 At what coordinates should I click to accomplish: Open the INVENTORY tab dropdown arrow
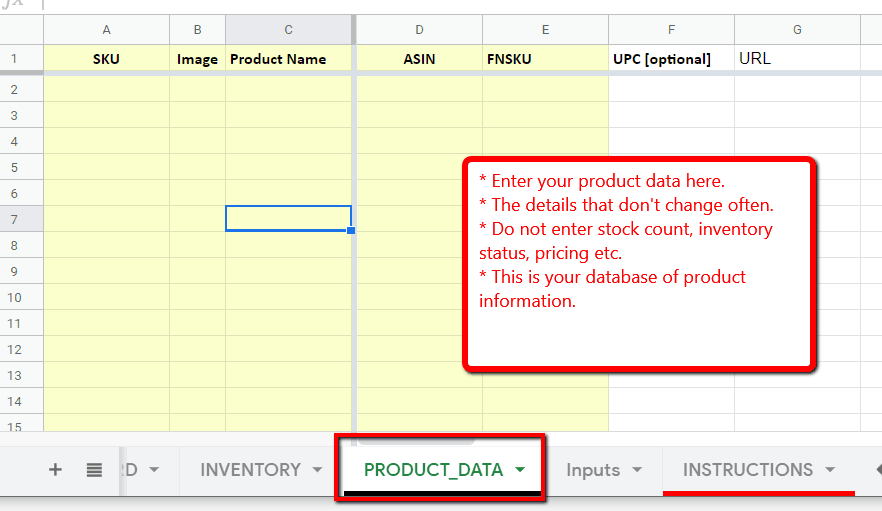click(317, 470)
